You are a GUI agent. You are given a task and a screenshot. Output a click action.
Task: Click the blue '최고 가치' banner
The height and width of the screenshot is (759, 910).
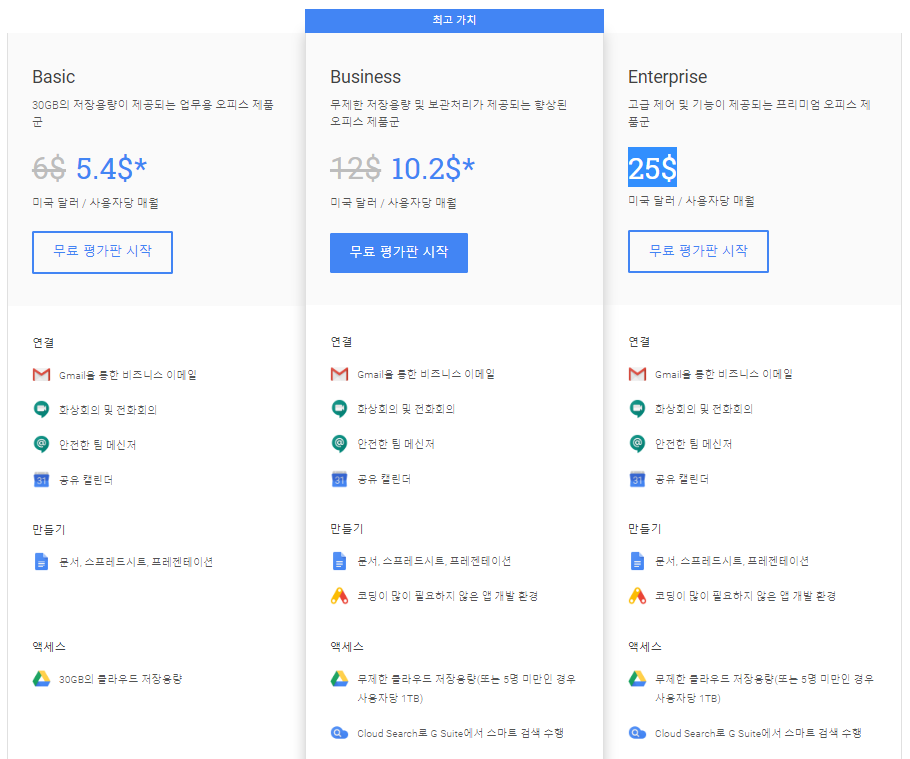(454, 20)
